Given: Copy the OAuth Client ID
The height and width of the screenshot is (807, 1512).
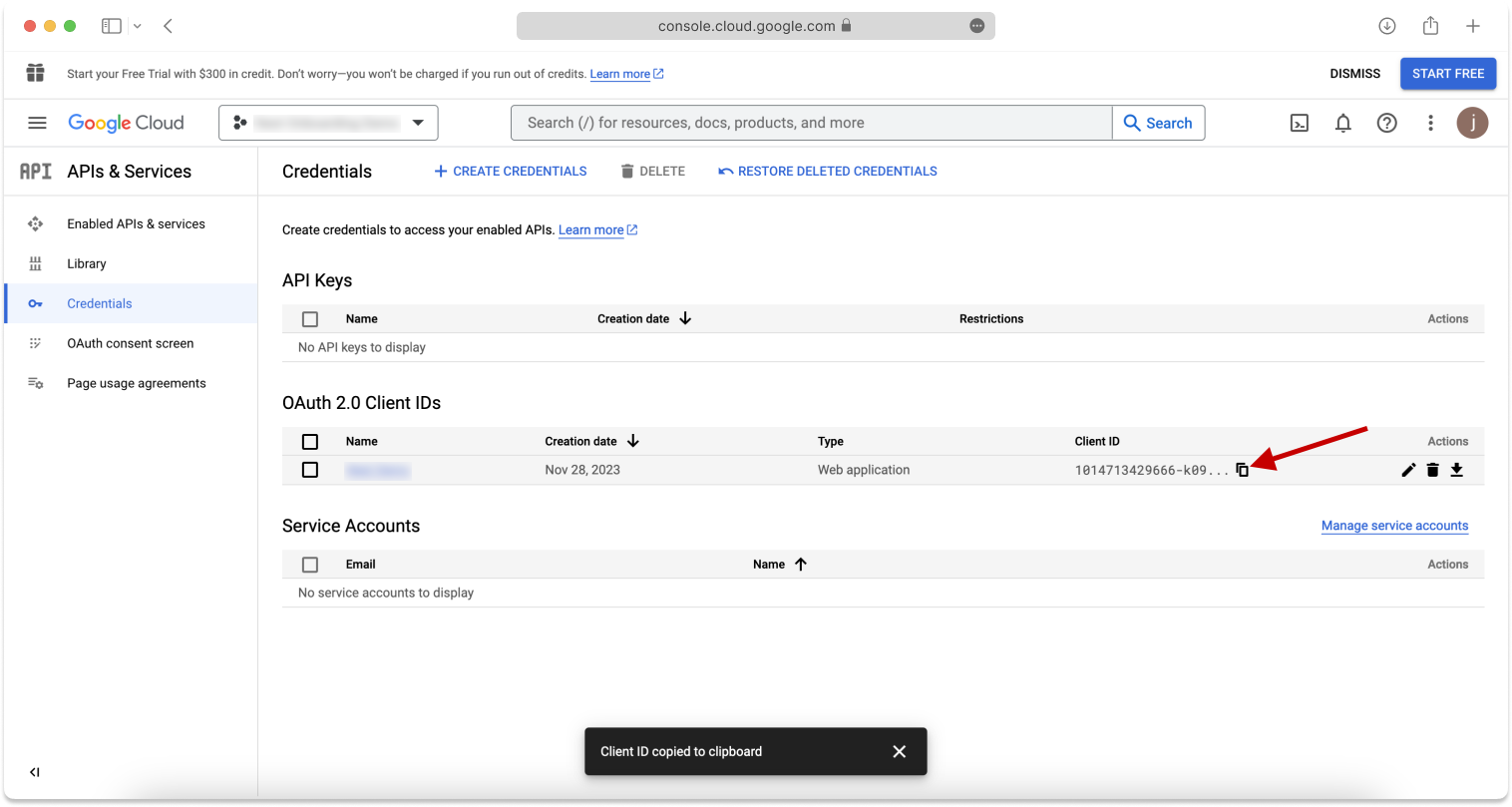Looking at the screenshot, I should [x=1243, y=469].
